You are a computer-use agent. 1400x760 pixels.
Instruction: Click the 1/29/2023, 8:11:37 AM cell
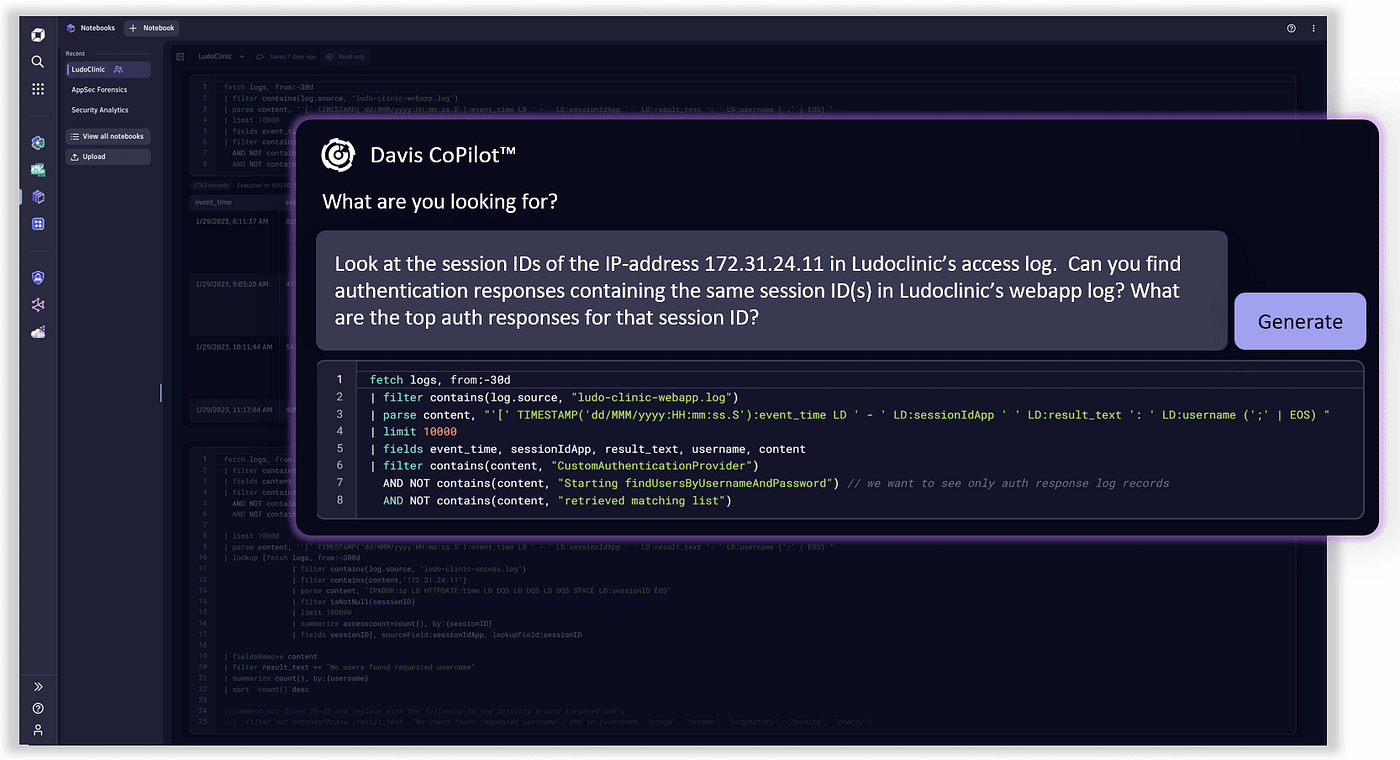[x=232, y=220]
